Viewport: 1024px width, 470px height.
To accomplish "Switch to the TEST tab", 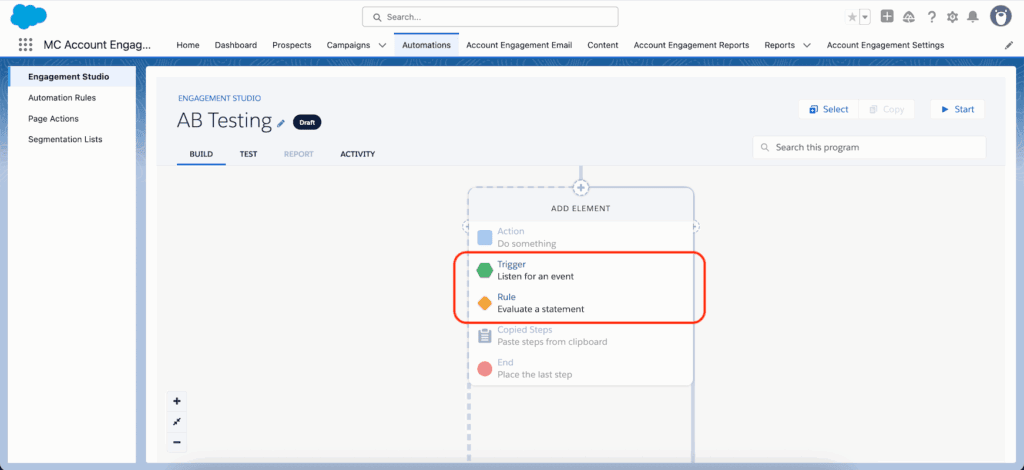I will coord(248,154).
